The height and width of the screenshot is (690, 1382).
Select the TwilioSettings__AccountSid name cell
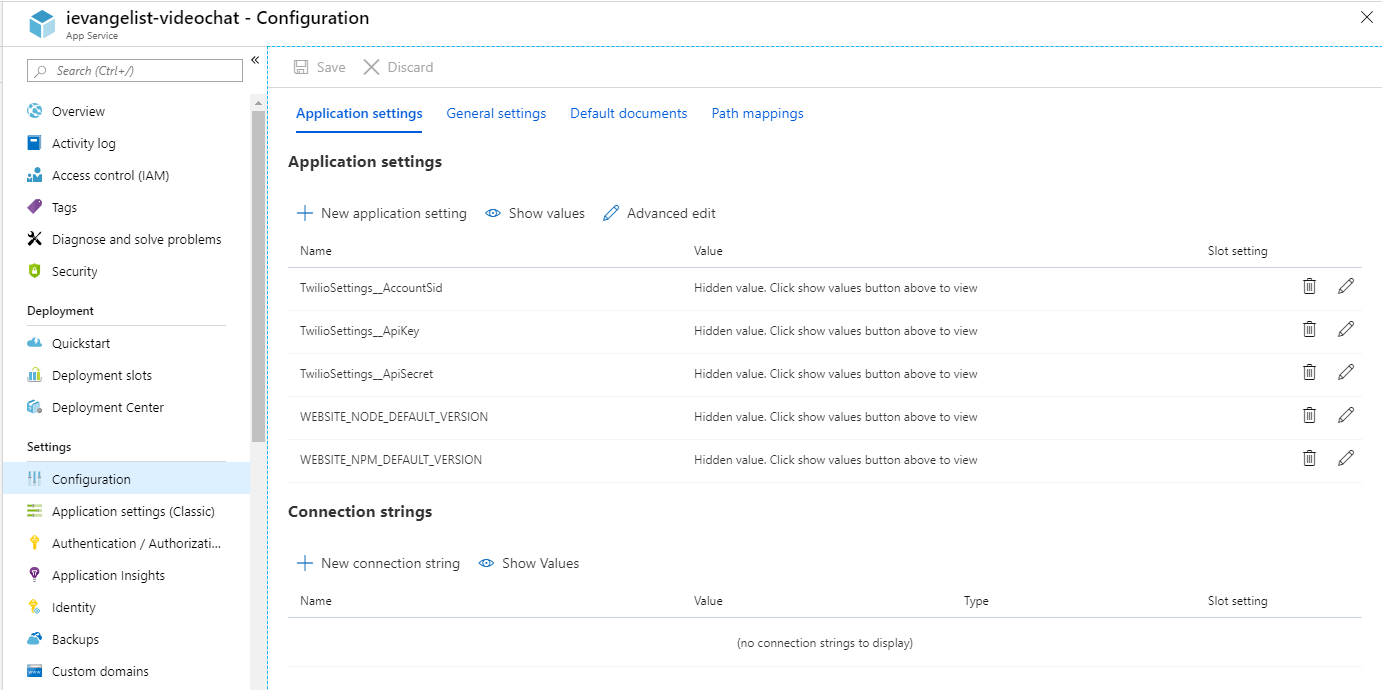tap(371, 288)
